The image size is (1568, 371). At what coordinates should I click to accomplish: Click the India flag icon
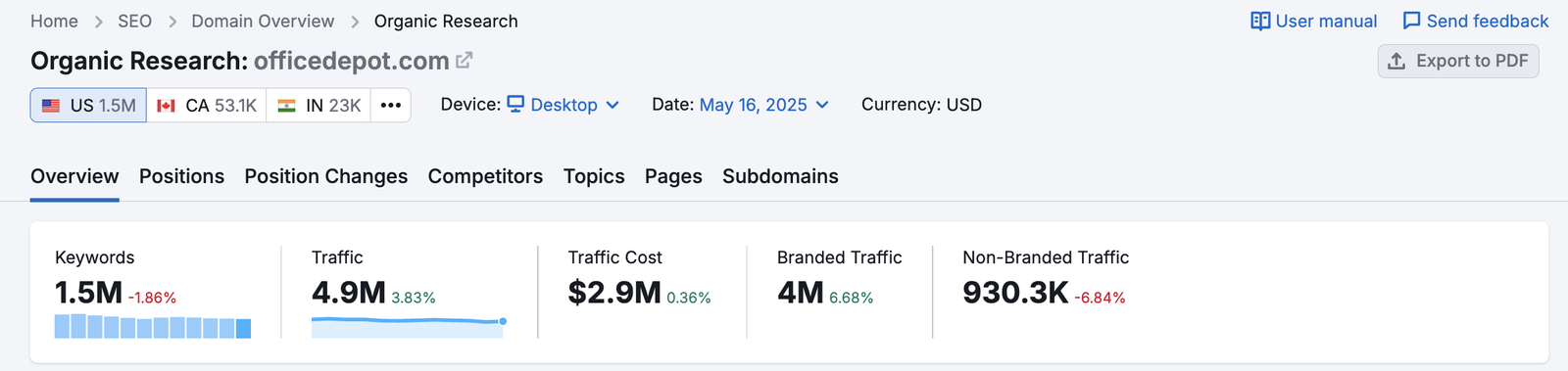pos(286,106)
